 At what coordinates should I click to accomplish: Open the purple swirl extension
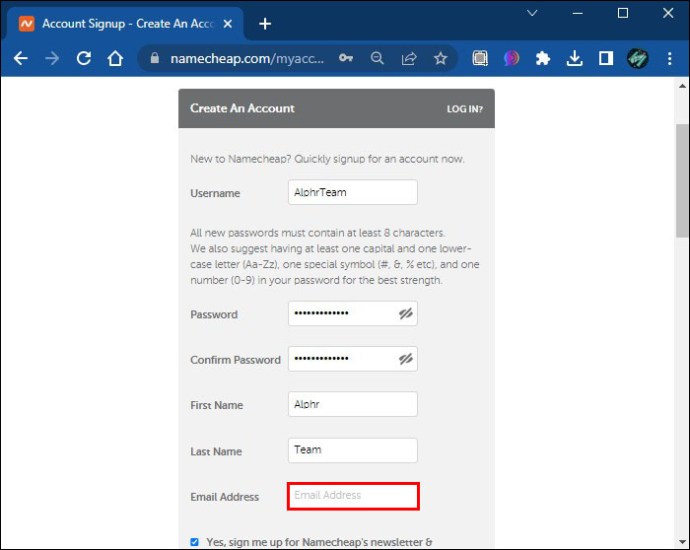pyautogui.click(x=511, y=58)
